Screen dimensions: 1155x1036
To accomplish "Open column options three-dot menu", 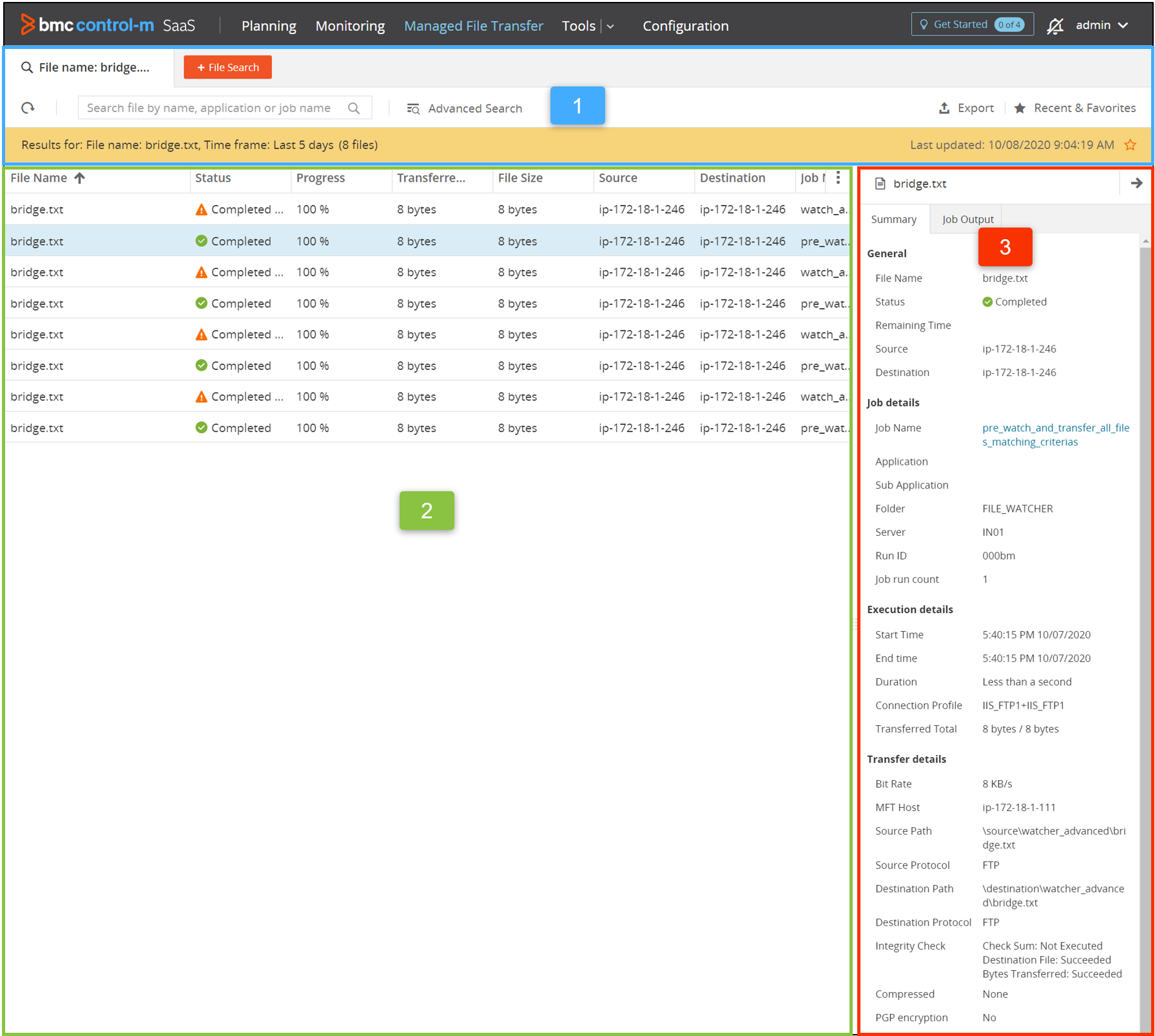I will 838,178.
